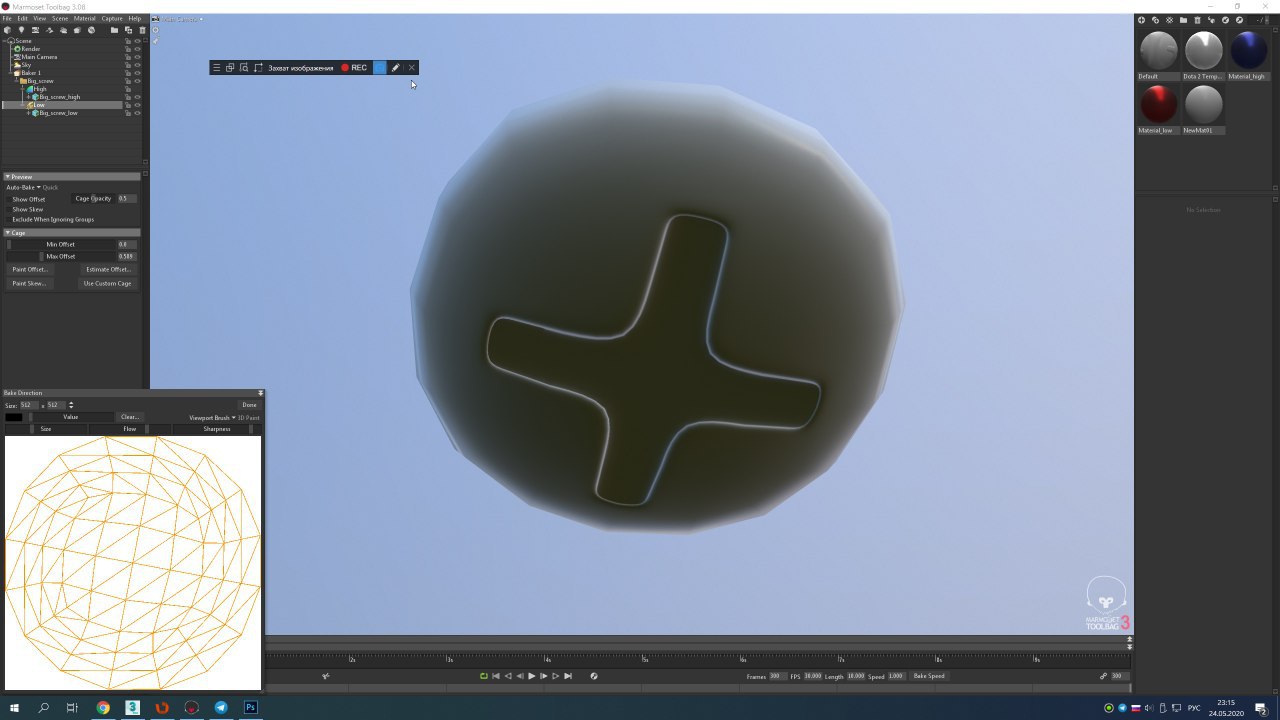
Task: Collapse the Bake Direction panel via arrows
Action: pos(260,393)
